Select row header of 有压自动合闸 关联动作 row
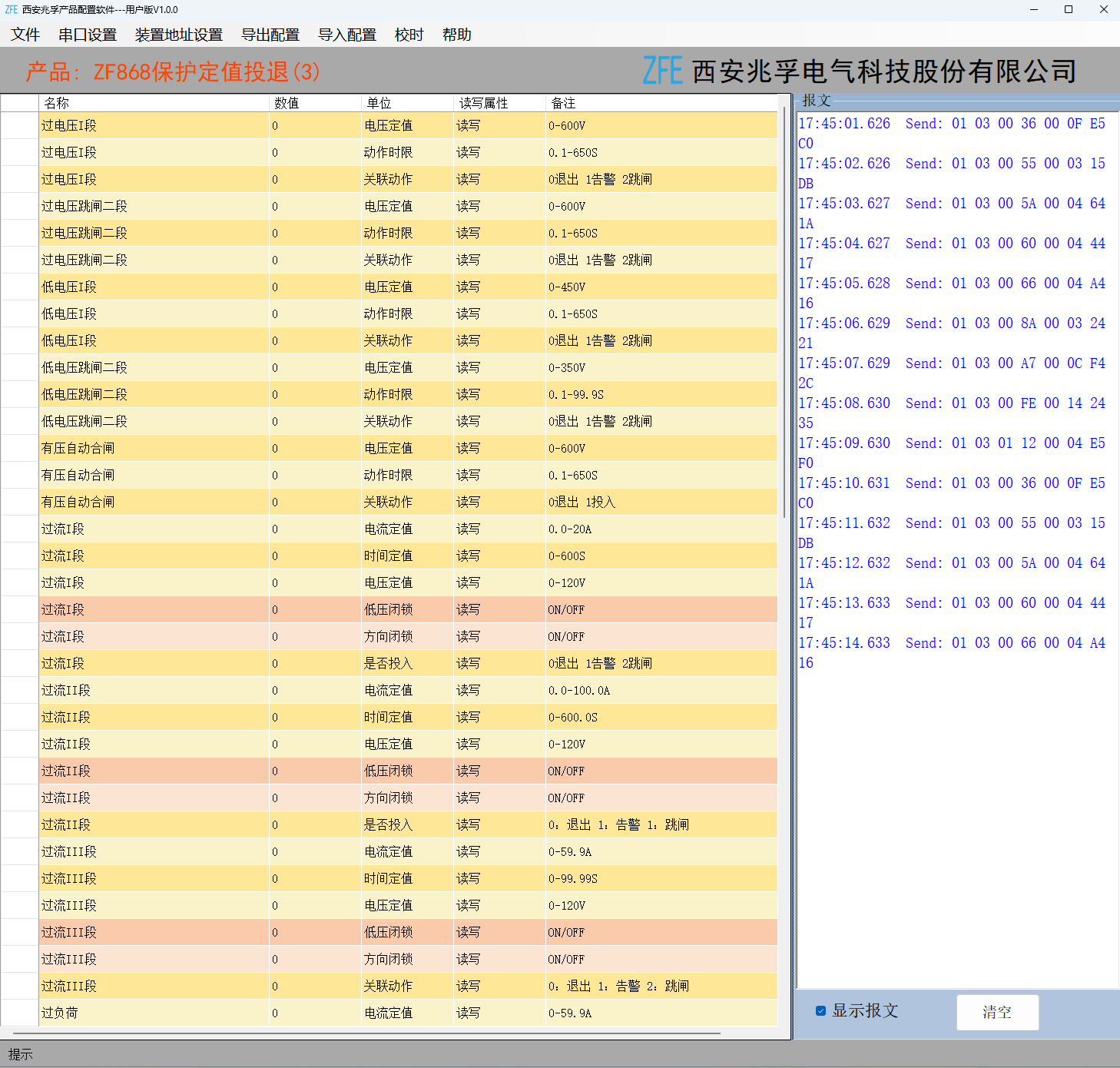Screen dimensions: 1120x1068 tap(19, 502)
